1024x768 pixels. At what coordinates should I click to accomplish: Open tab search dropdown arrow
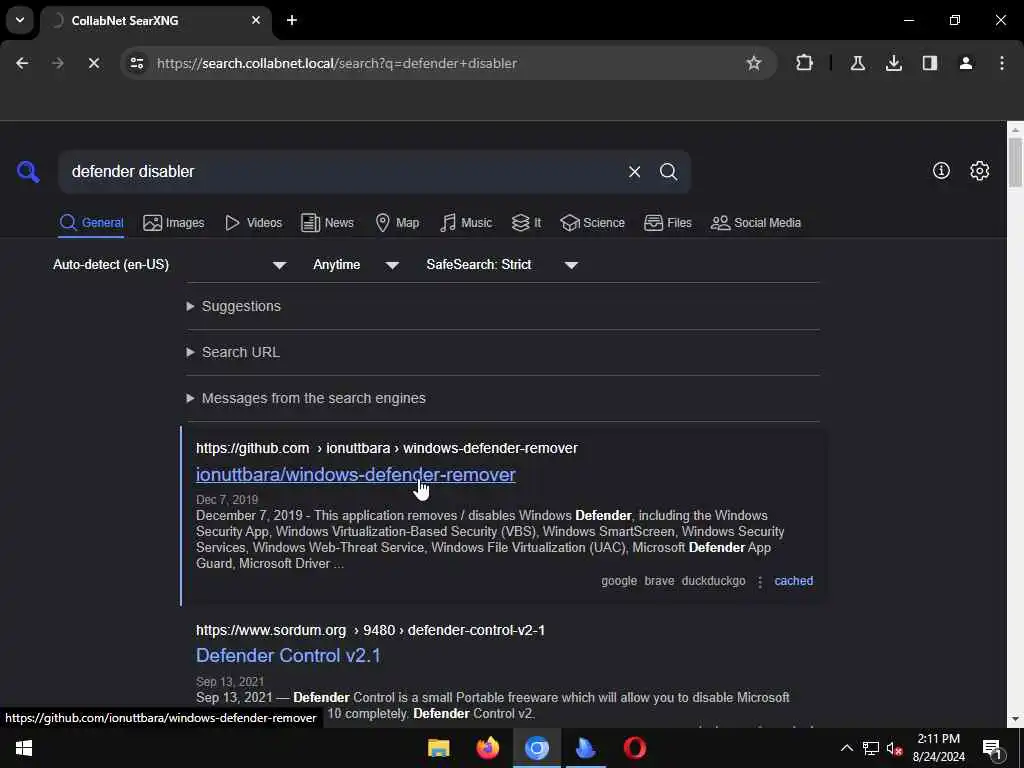(20, 20)
